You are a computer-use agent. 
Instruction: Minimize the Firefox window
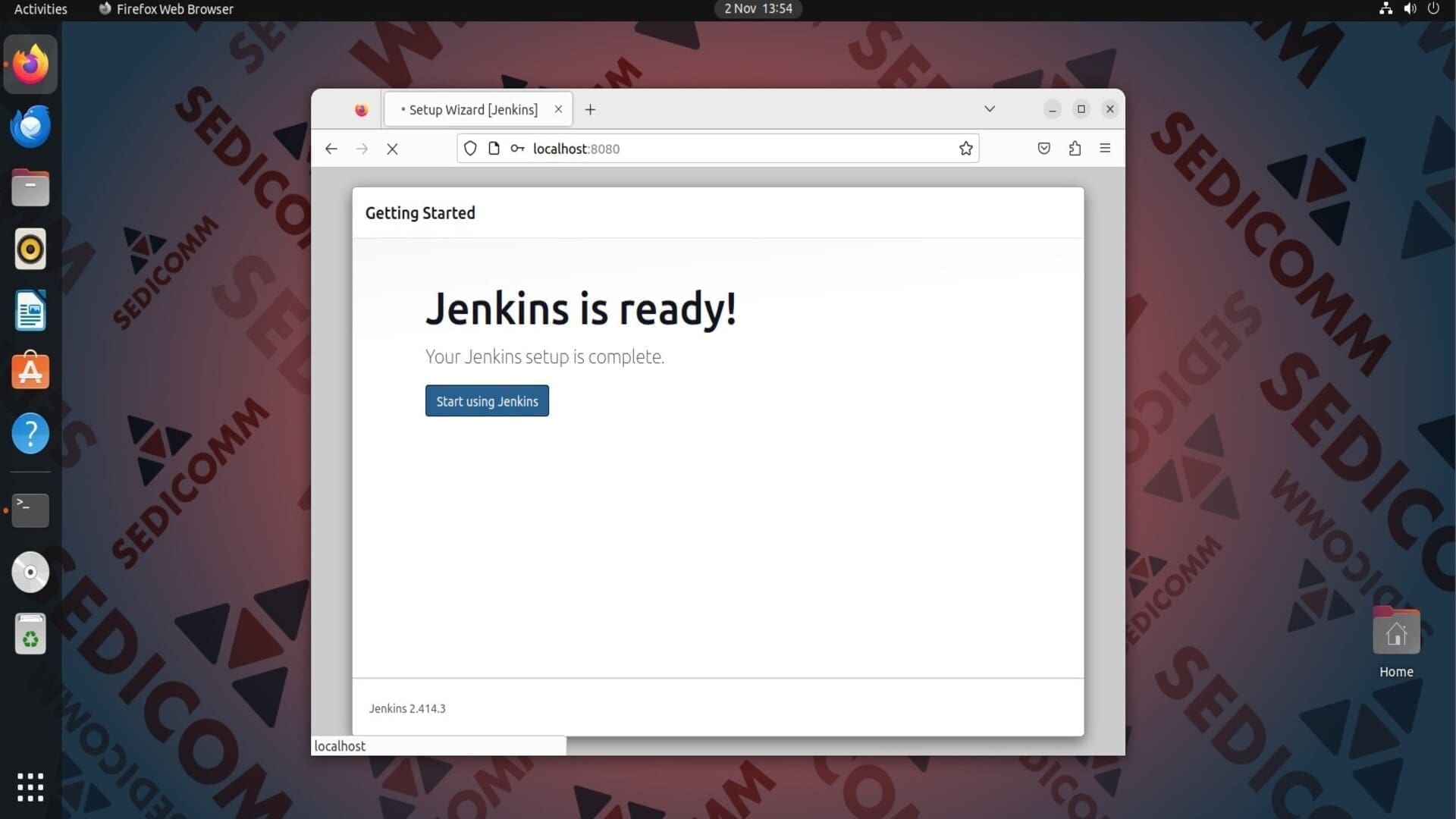1053,109
